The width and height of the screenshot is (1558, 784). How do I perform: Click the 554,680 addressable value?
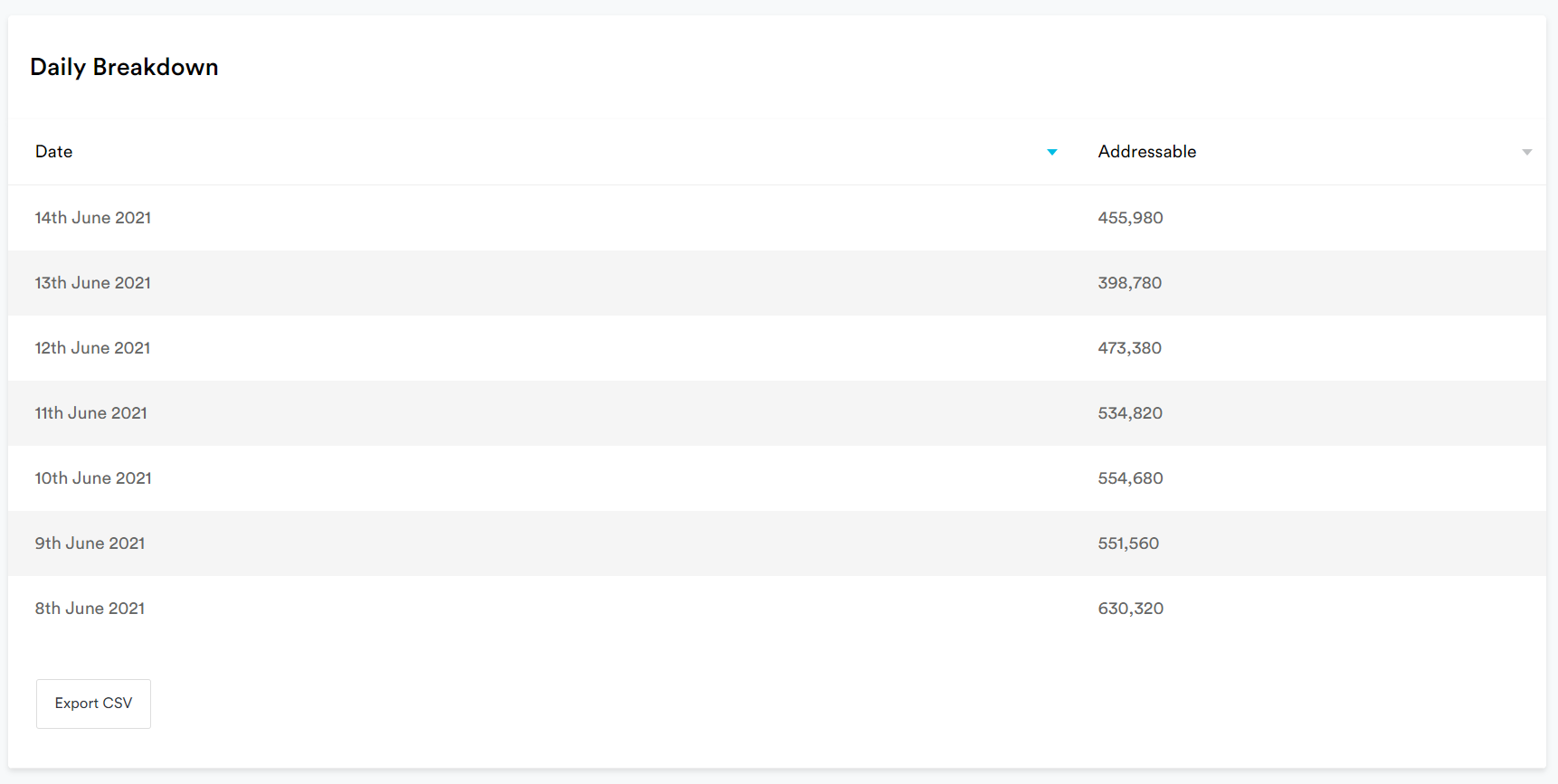pyautogui.click(x=1130, y=478)
